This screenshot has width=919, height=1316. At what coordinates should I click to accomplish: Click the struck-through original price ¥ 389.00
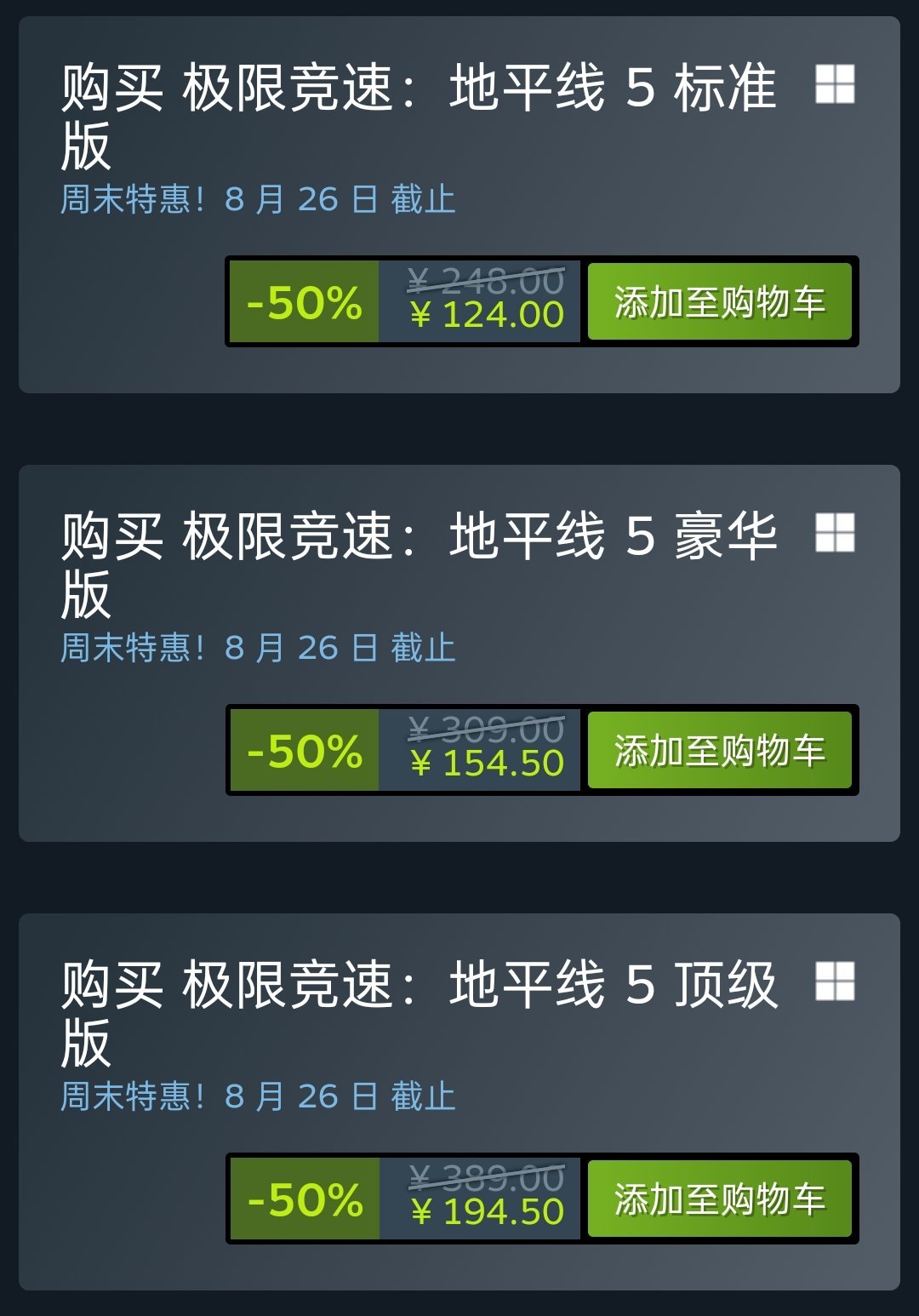pyautogui.click(x=486, y=1178)
